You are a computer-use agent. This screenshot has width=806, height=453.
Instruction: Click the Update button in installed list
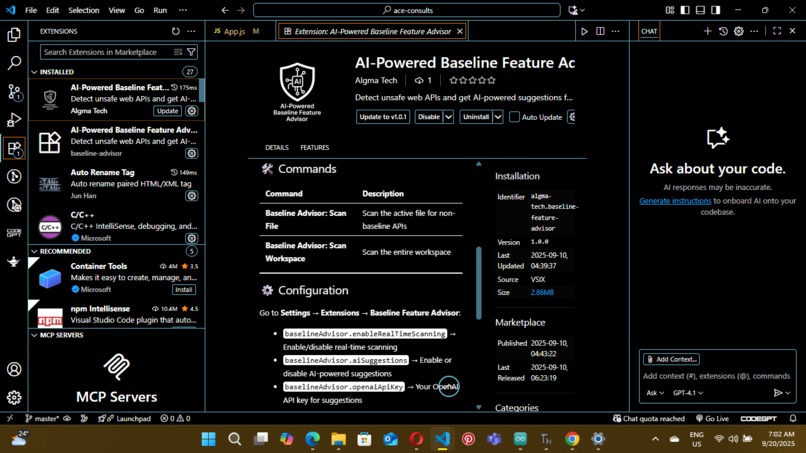[168, 111]
